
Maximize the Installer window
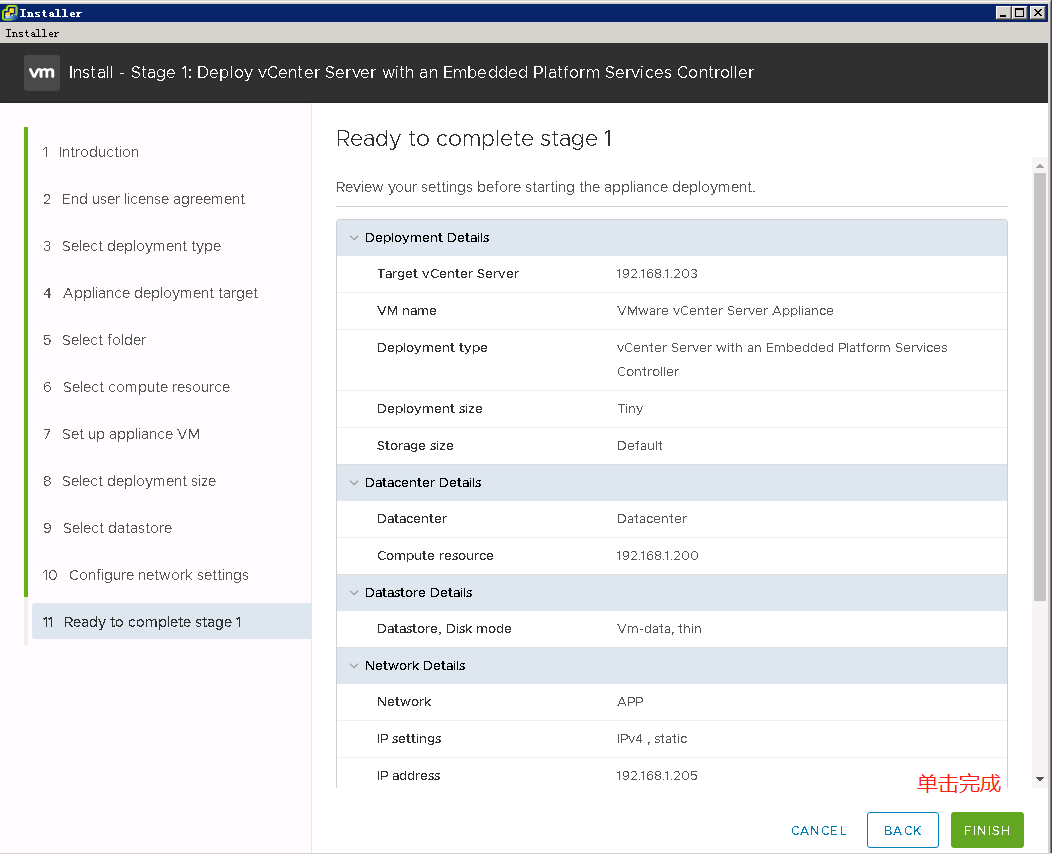1020,12
